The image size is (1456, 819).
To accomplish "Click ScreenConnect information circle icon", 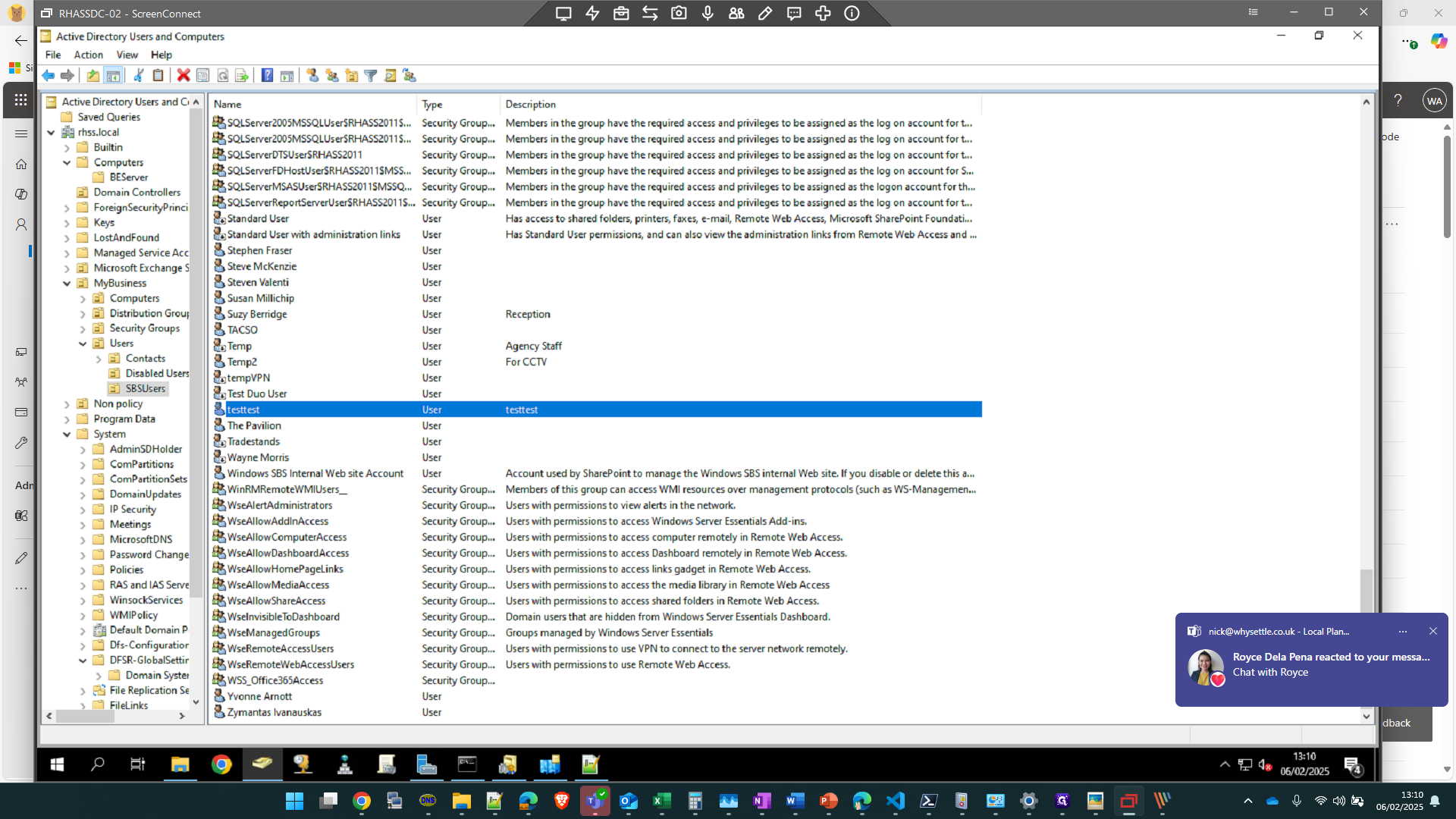I will (852, 13).
